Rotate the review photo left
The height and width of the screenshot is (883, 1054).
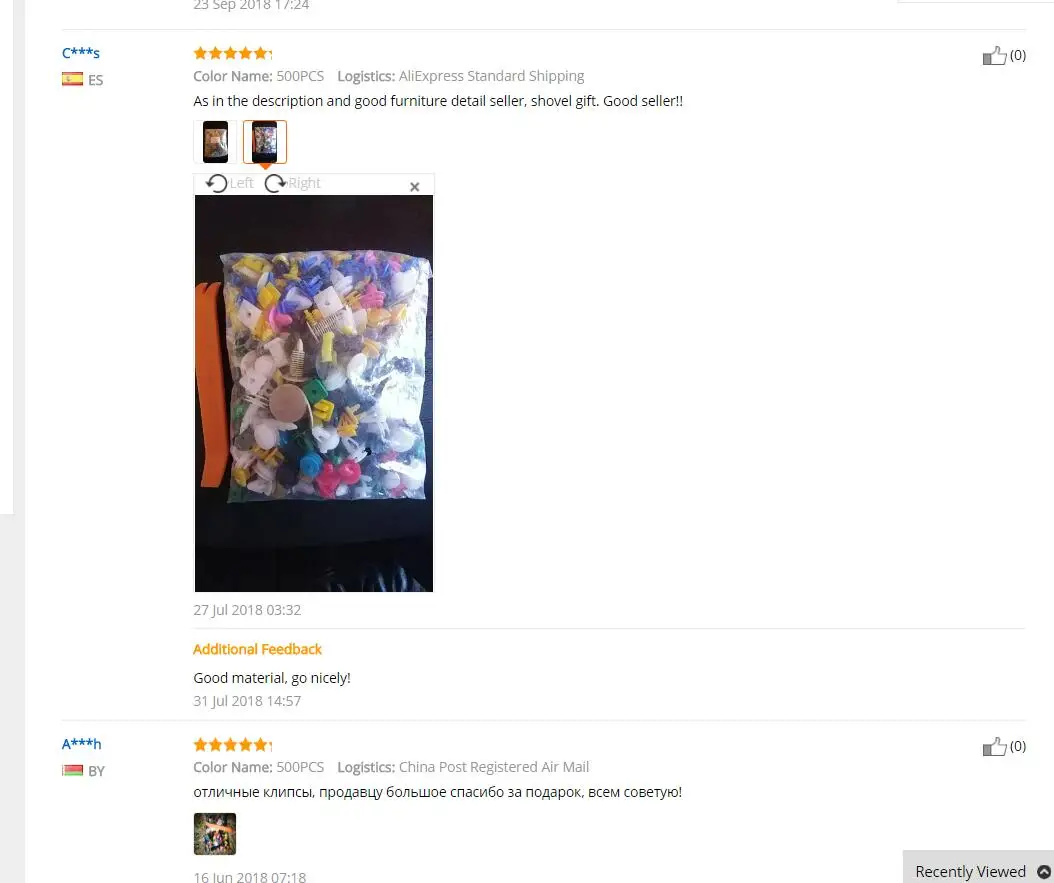(x=229, y=183)
